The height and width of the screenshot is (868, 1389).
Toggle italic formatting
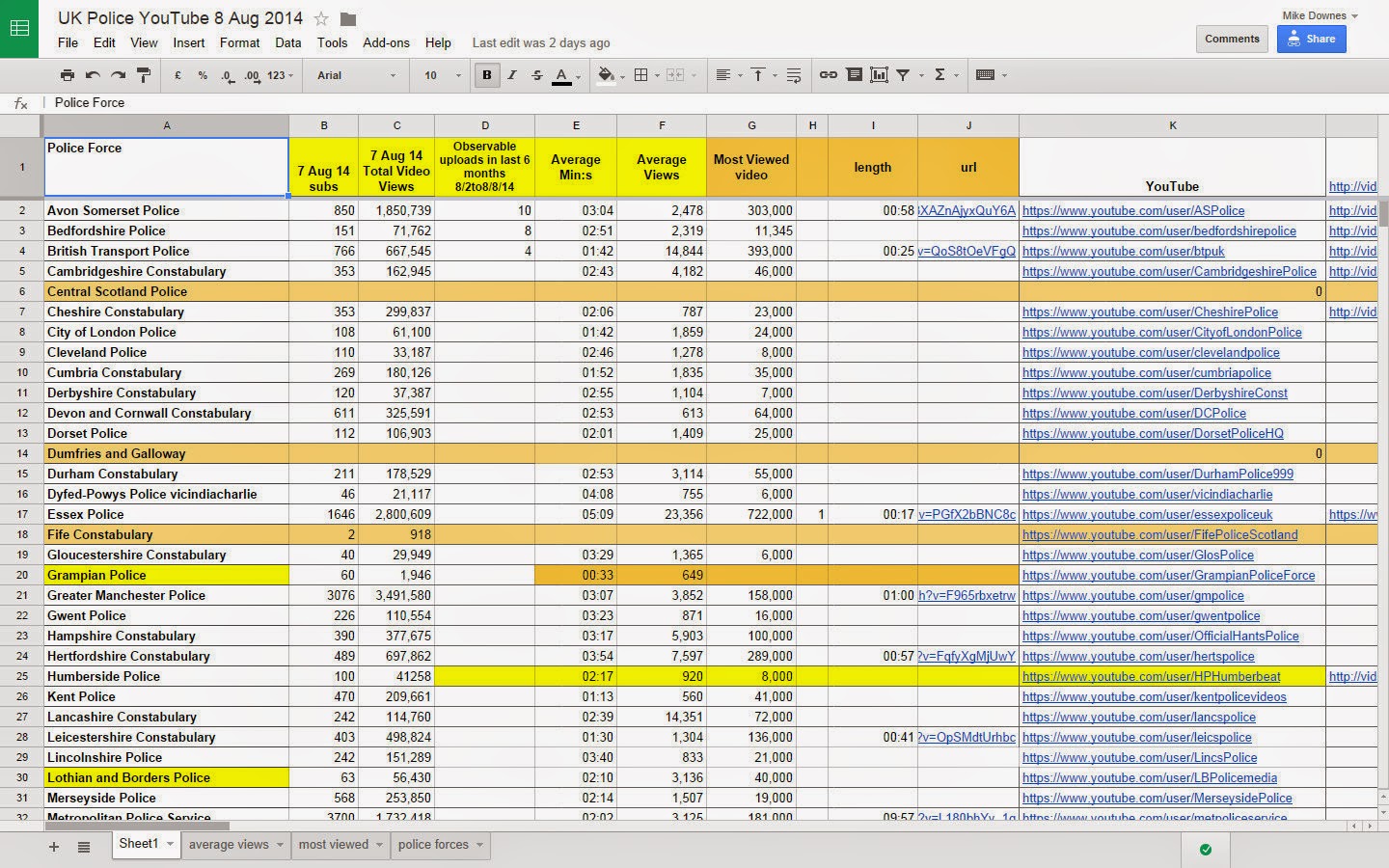pyautogui.click(x=512, y=75)
